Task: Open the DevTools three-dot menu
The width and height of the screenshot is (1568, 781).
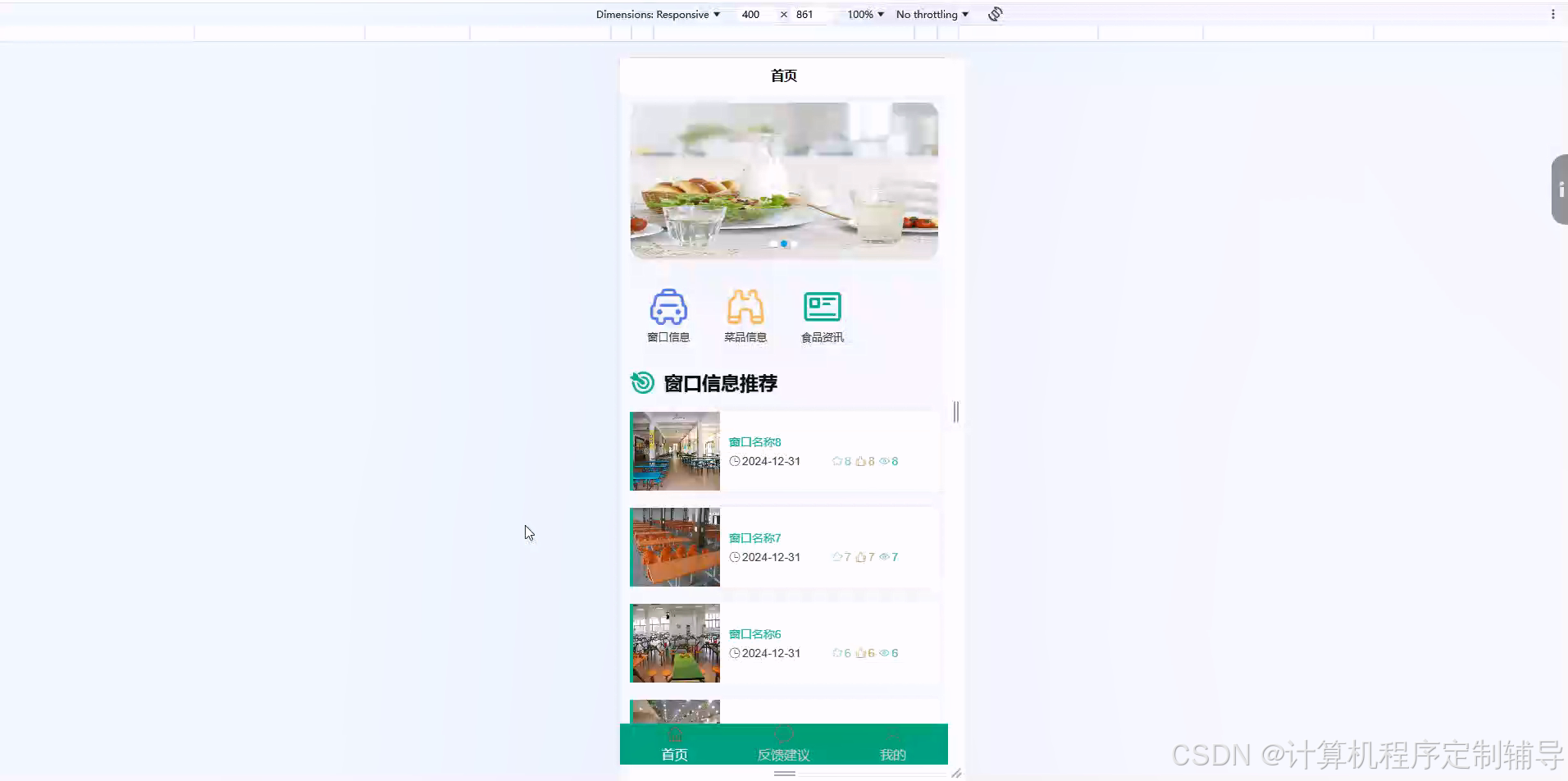Action: (1552, 14)
